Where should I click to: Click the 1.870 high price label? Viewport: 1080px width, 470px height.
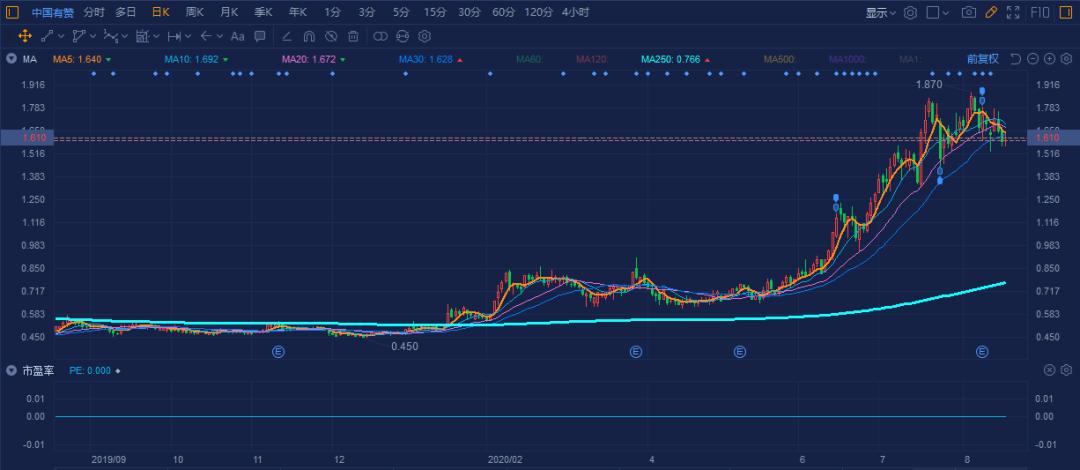point(928,84)
